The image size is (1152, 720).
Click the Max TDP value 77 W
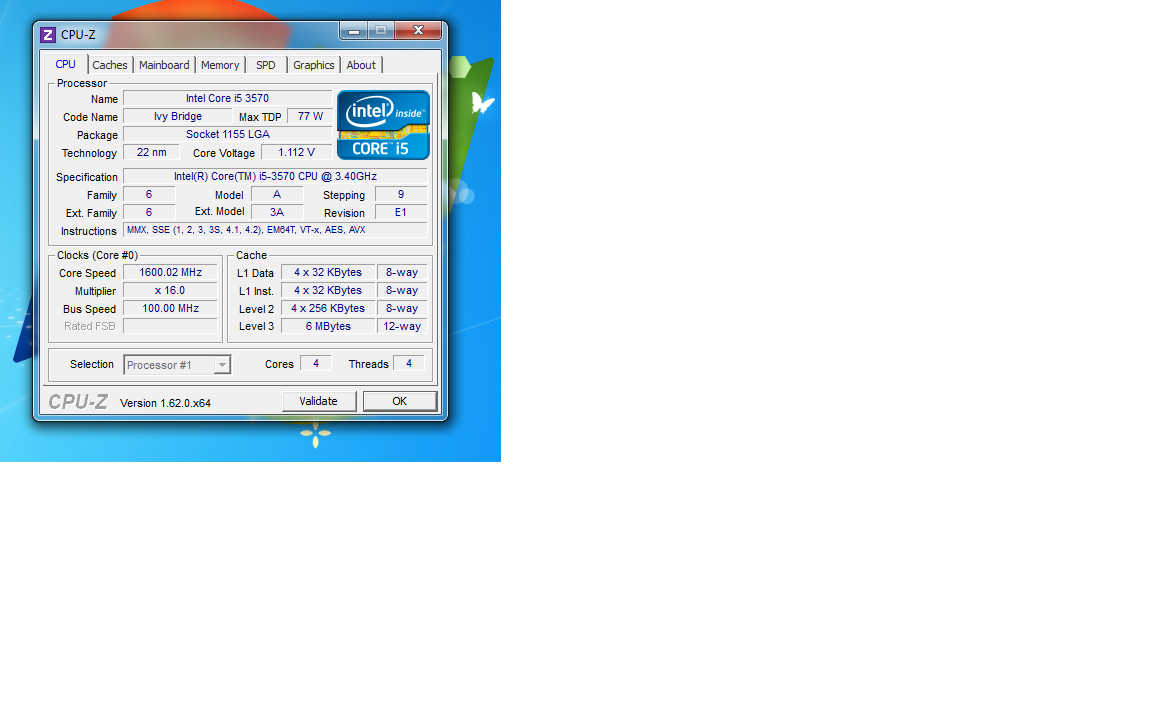tap(310, 116)
